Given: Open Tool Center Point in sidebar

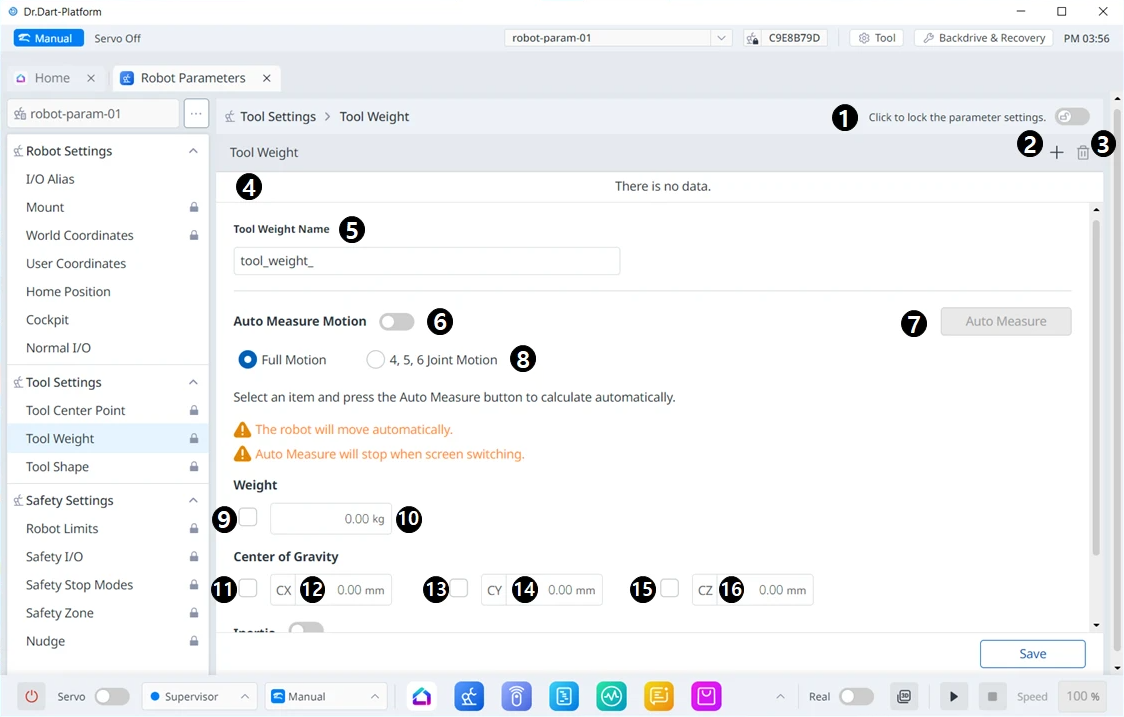Looking at the screenshot, I should point(75,410).
